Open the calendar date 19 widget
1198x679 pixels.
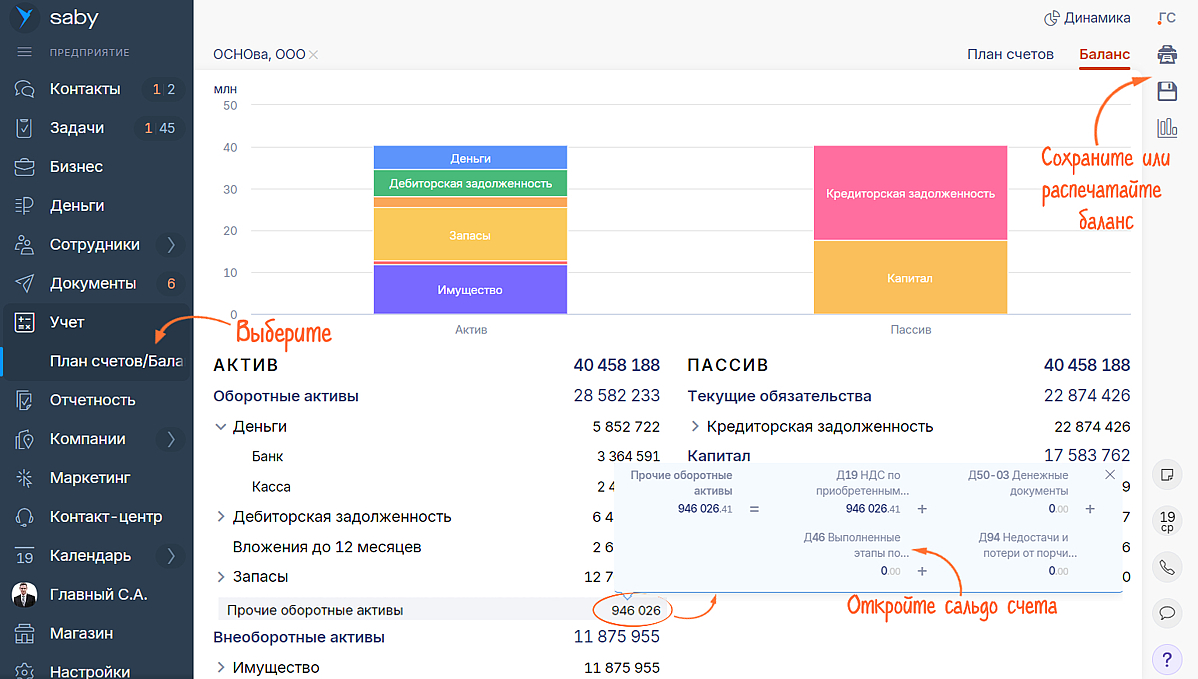tap(1166, 520)
